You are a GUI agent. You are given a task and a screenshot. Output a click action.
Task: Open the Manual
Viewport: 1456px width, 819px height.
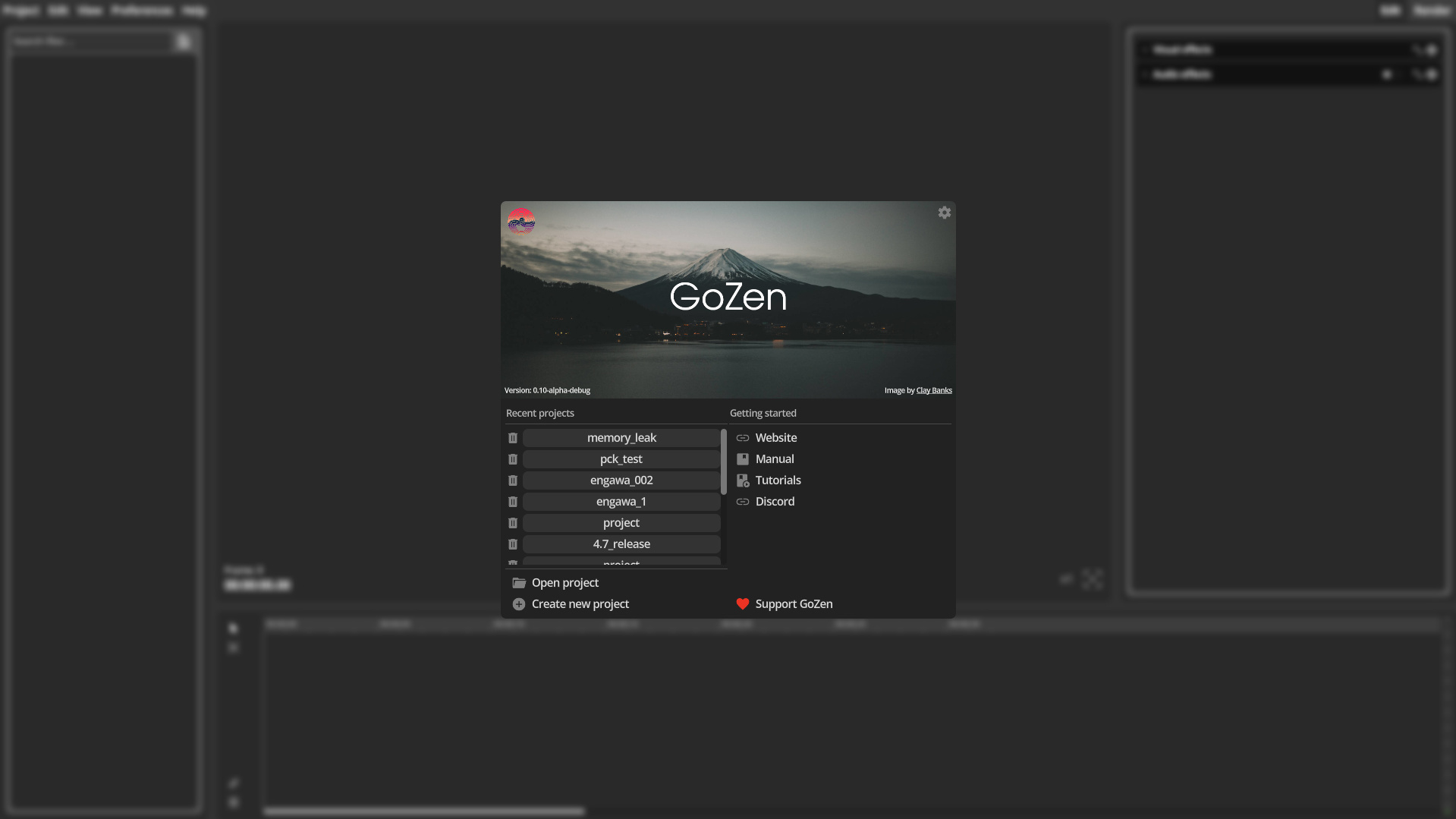pyautogui.click(x=765, y=459)
